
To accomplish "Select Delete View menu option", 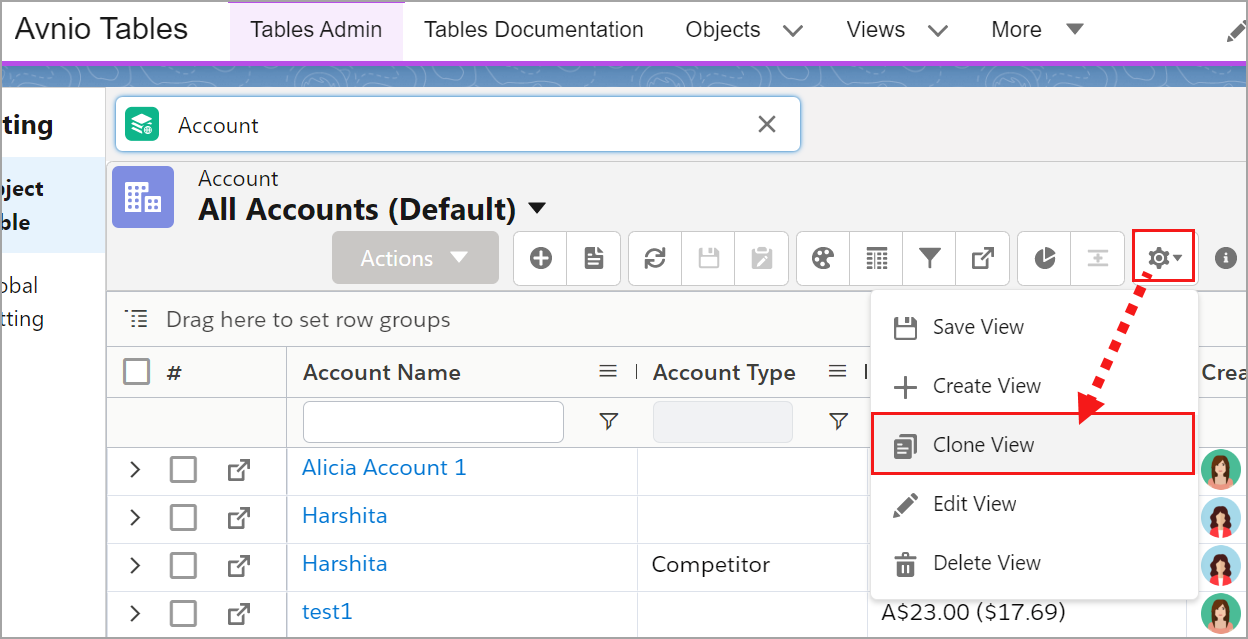I will click(x=986, y=563).
